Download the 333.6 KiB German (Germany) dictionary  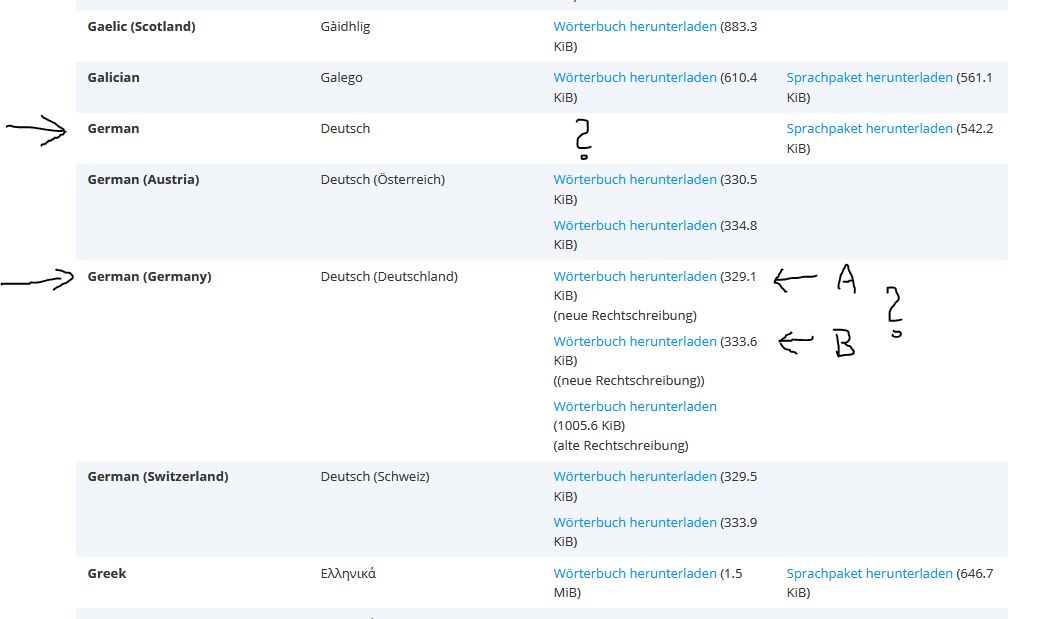point(635,342)
